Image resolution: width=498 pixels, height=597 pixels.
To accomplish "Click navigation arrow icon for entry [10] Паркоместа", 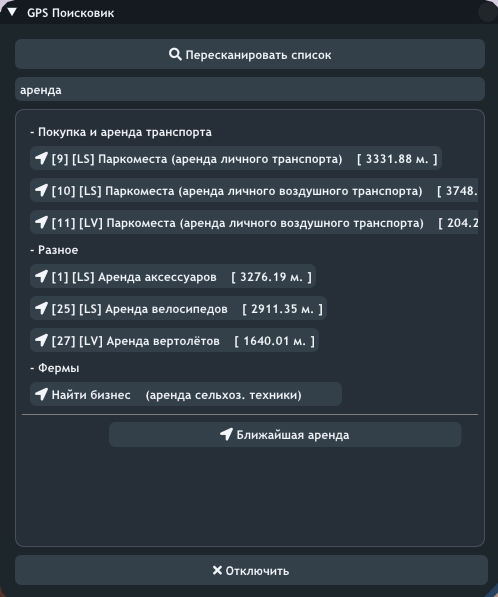I will [42, 190].
